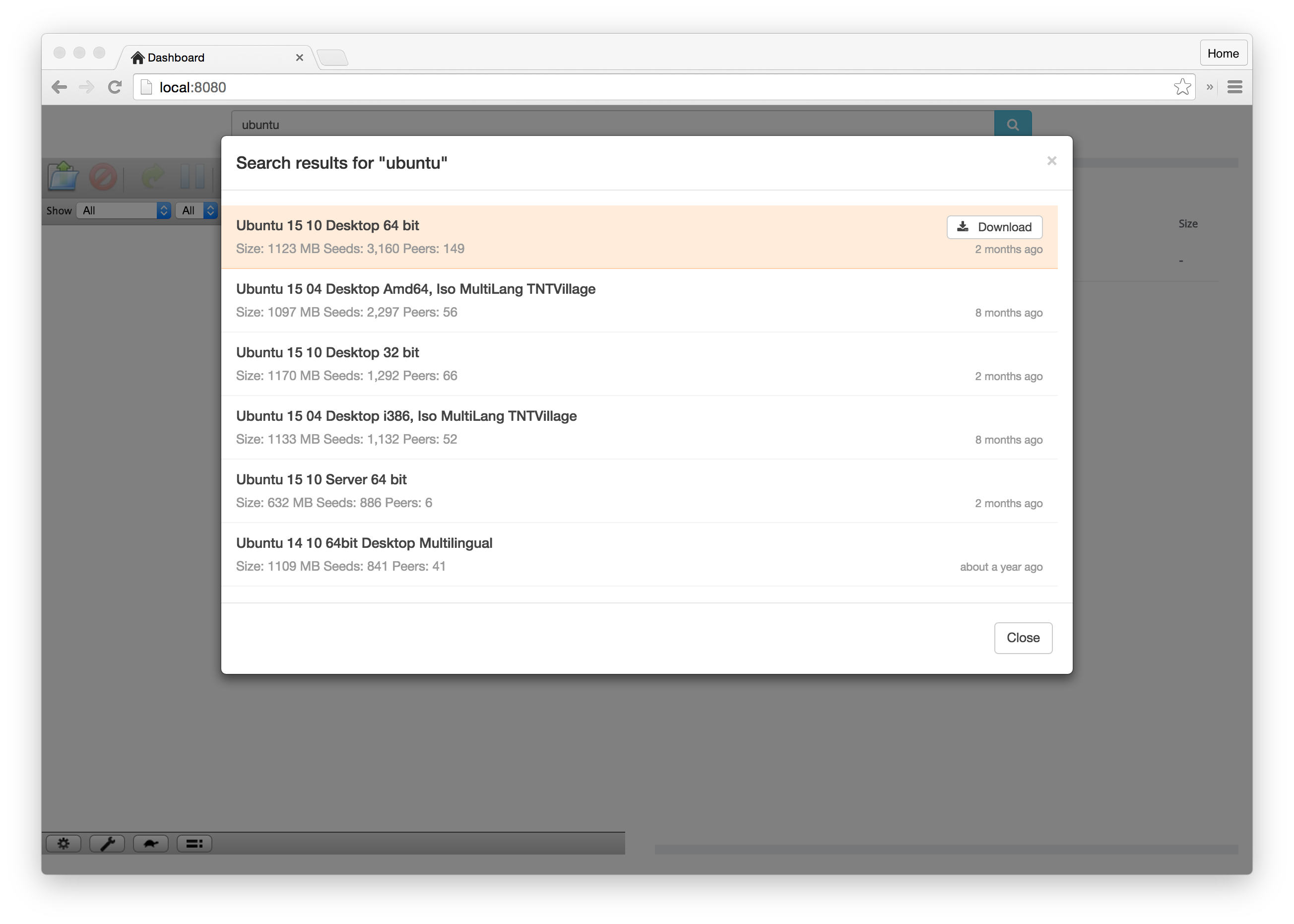
Task: Click the share/forward icon in bottom bar
Action: [x=150, y=843]
